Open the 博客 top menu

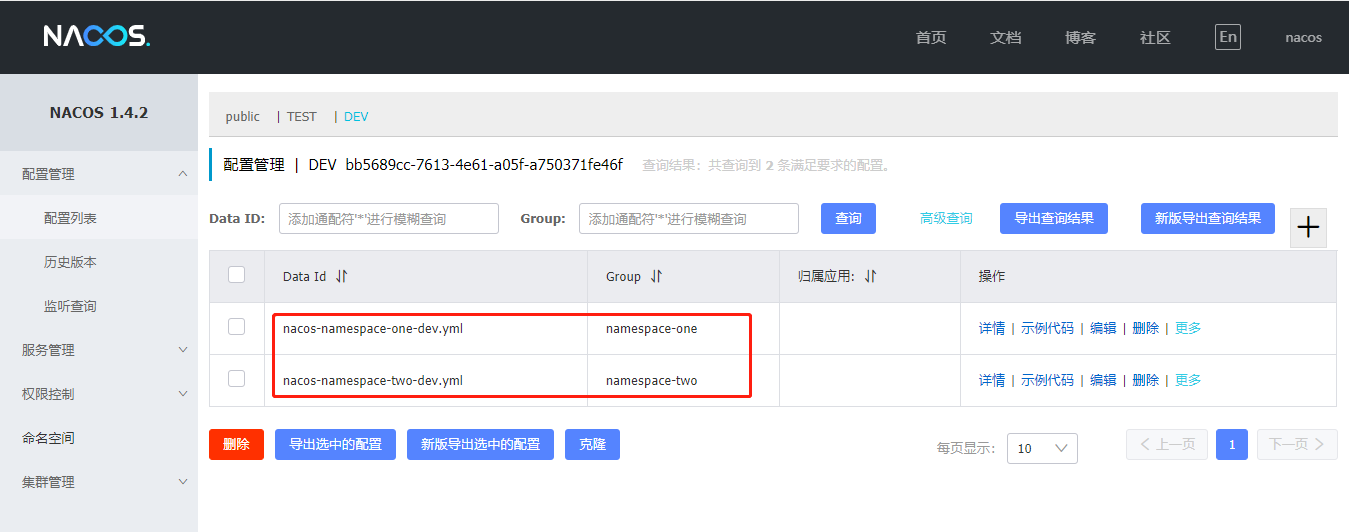click(1081, 37)
